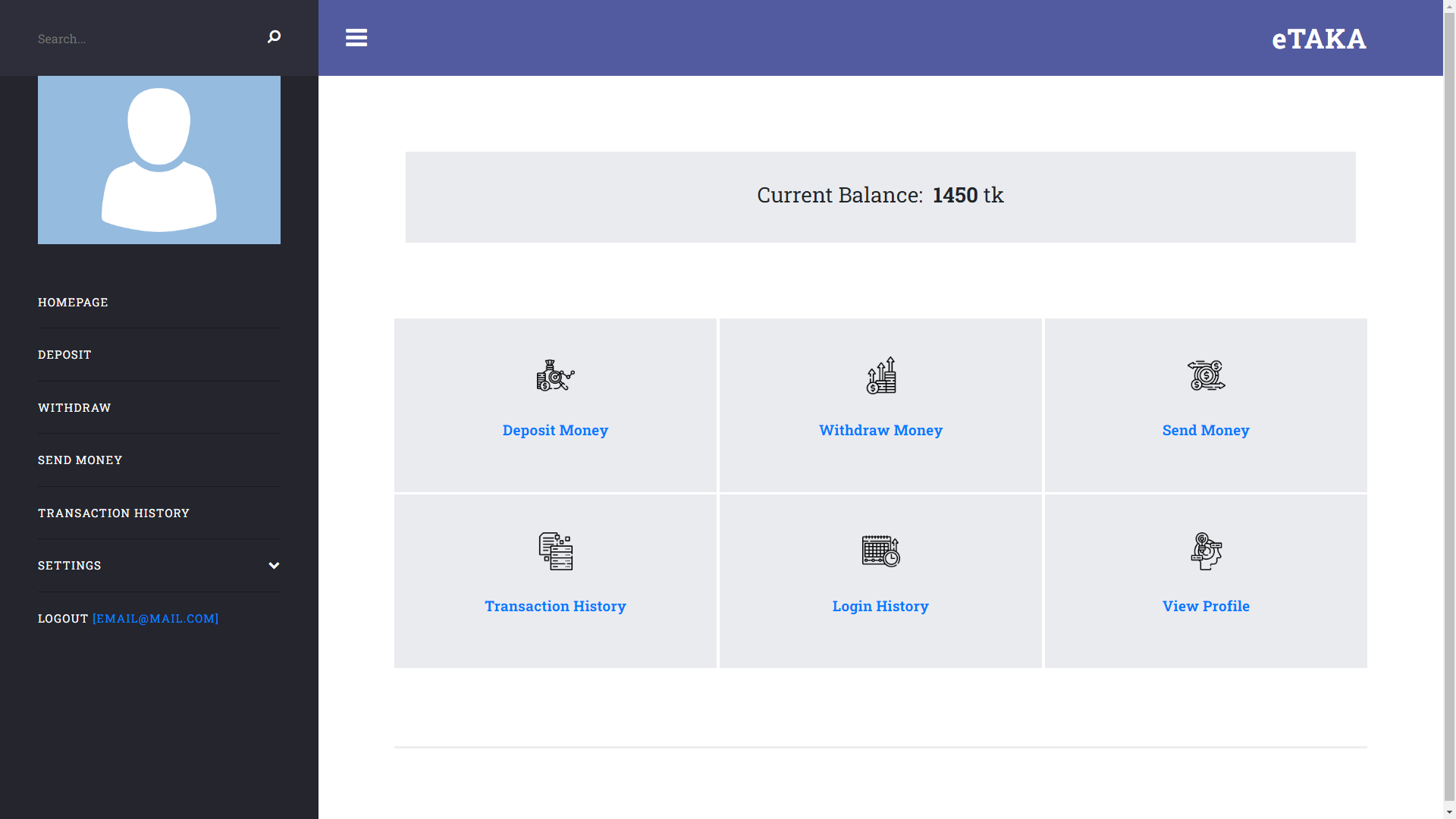
Task: Click the Login History calendar icon
Action: click(880, 551)
